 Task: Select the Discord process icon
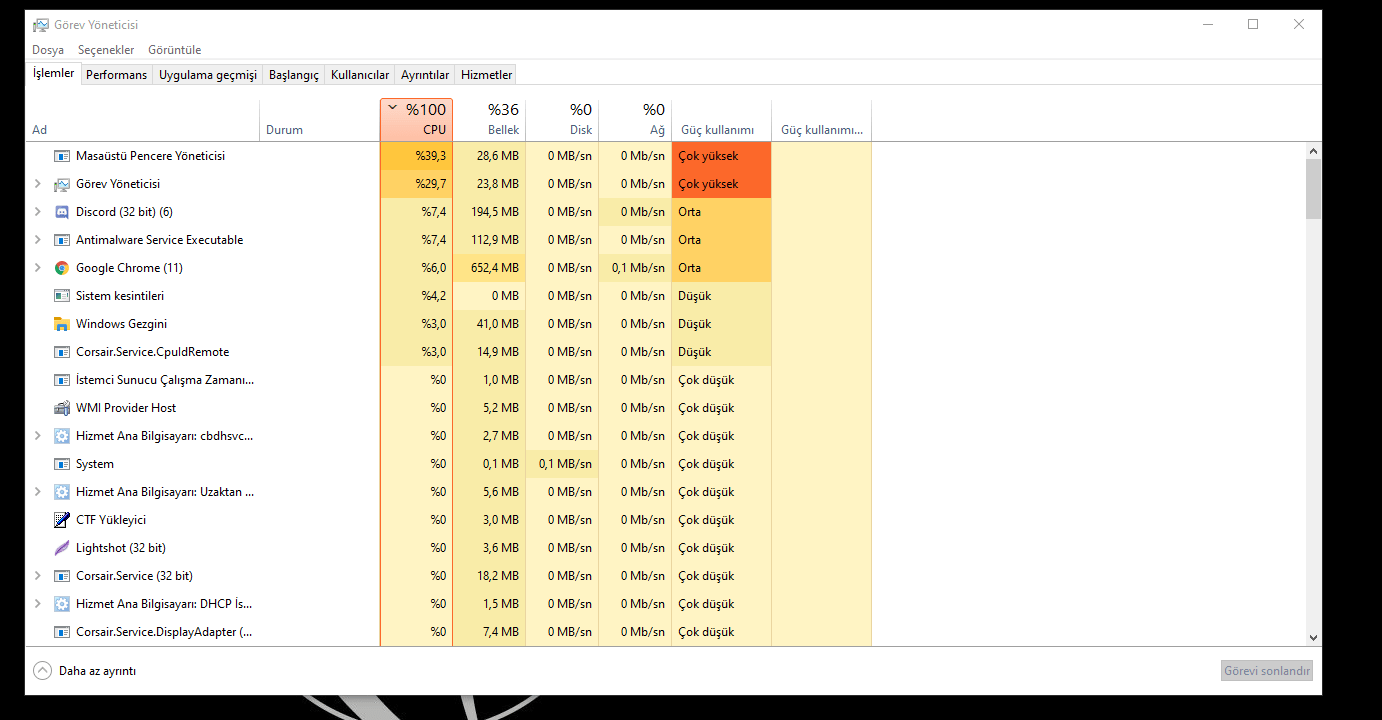pyautogui.click(x=62, y=212)
